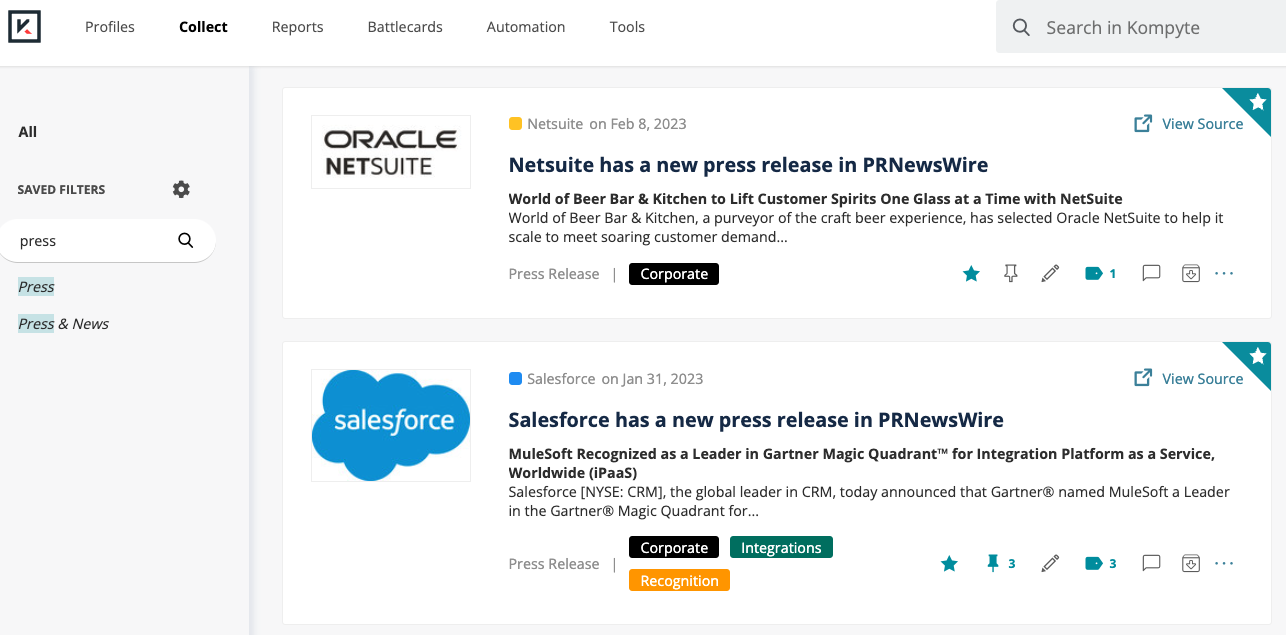The height and width of the screenshot is (635, 1286).
Task: Open the Tools menu
Action: click(x=627, y=27)
